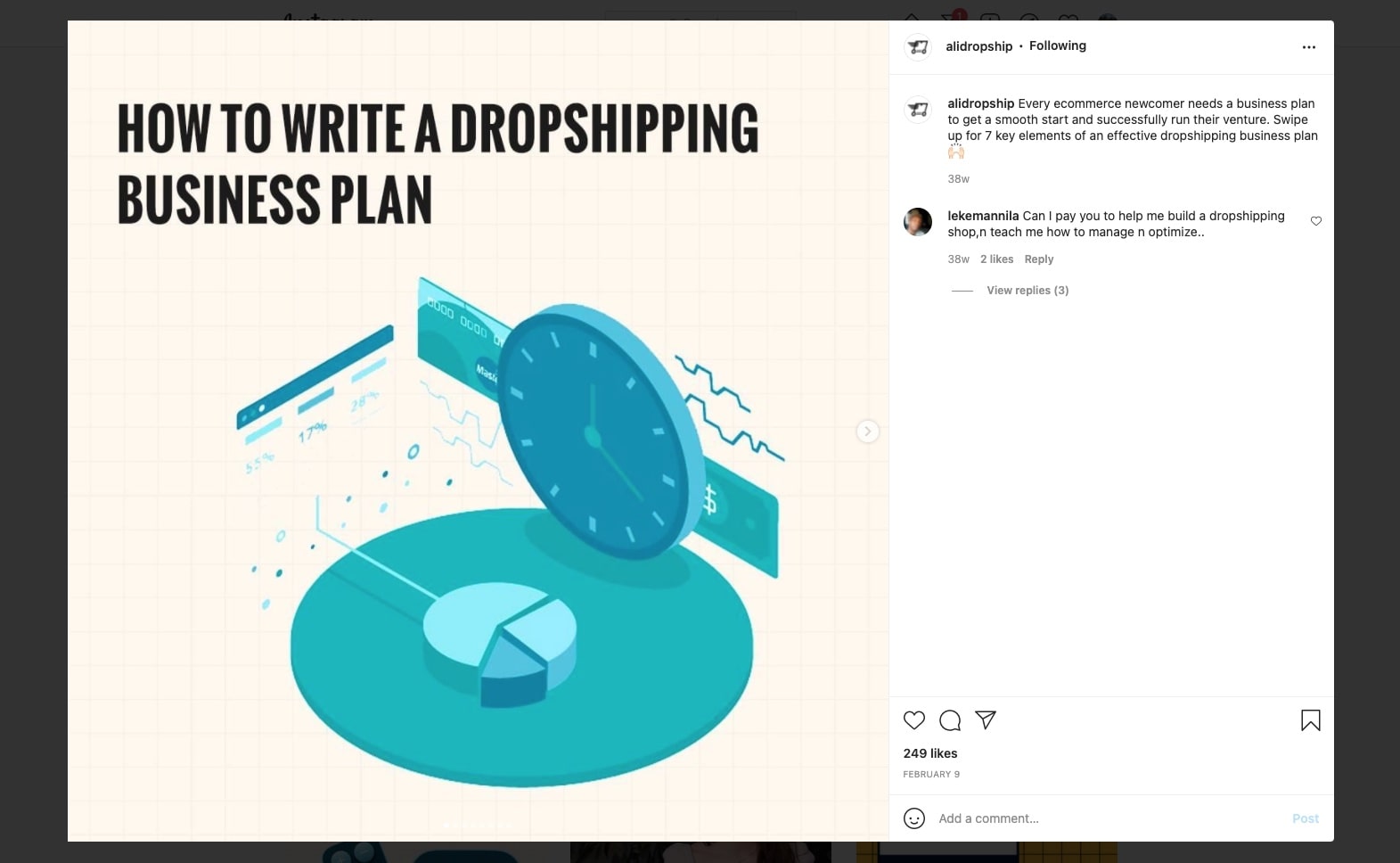Like the post with the heart icon
This screenshot has height=863, width=1400.
[x=914, y=720]
